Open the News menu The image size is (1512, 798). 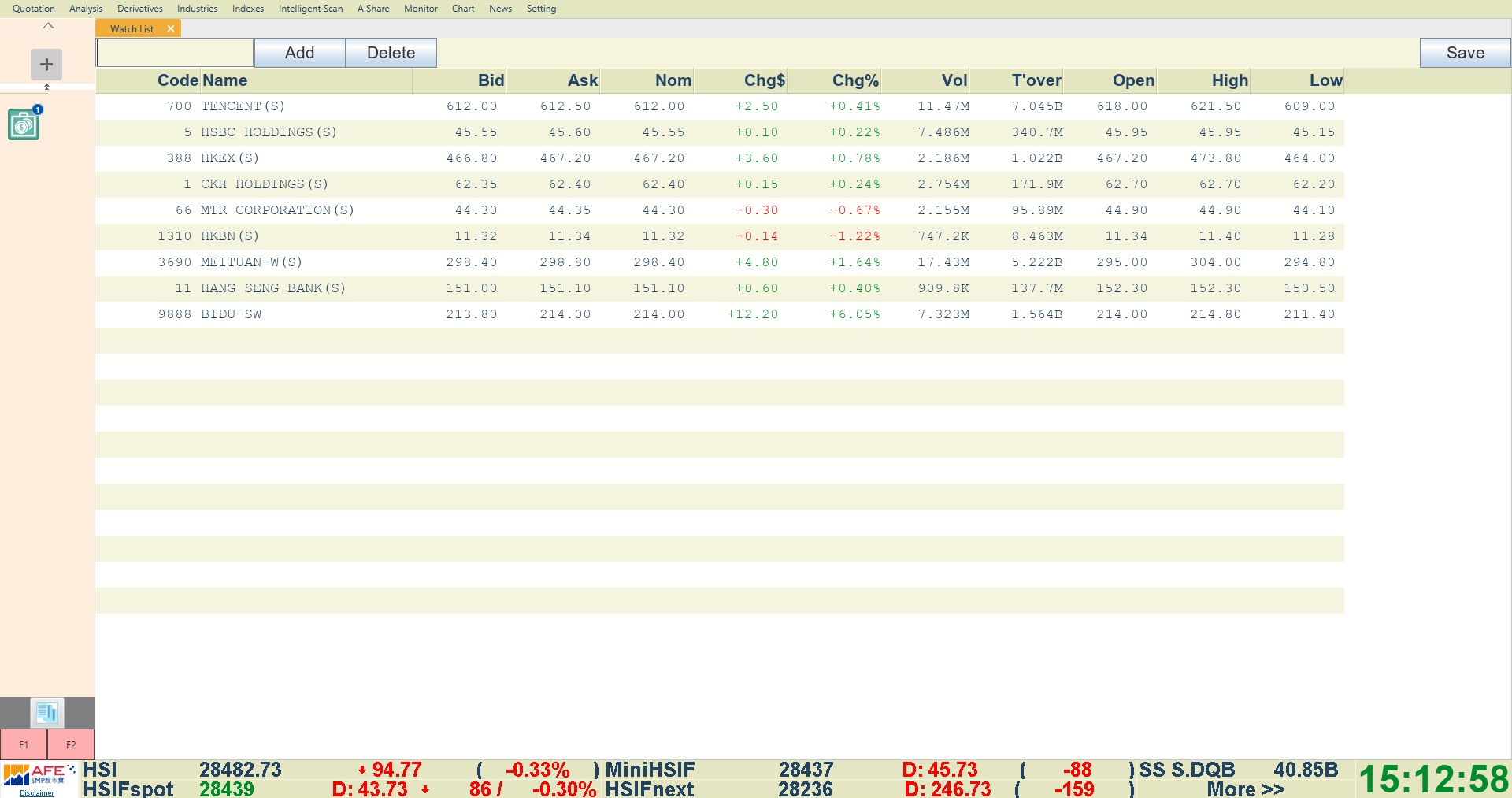pos(500,9)
